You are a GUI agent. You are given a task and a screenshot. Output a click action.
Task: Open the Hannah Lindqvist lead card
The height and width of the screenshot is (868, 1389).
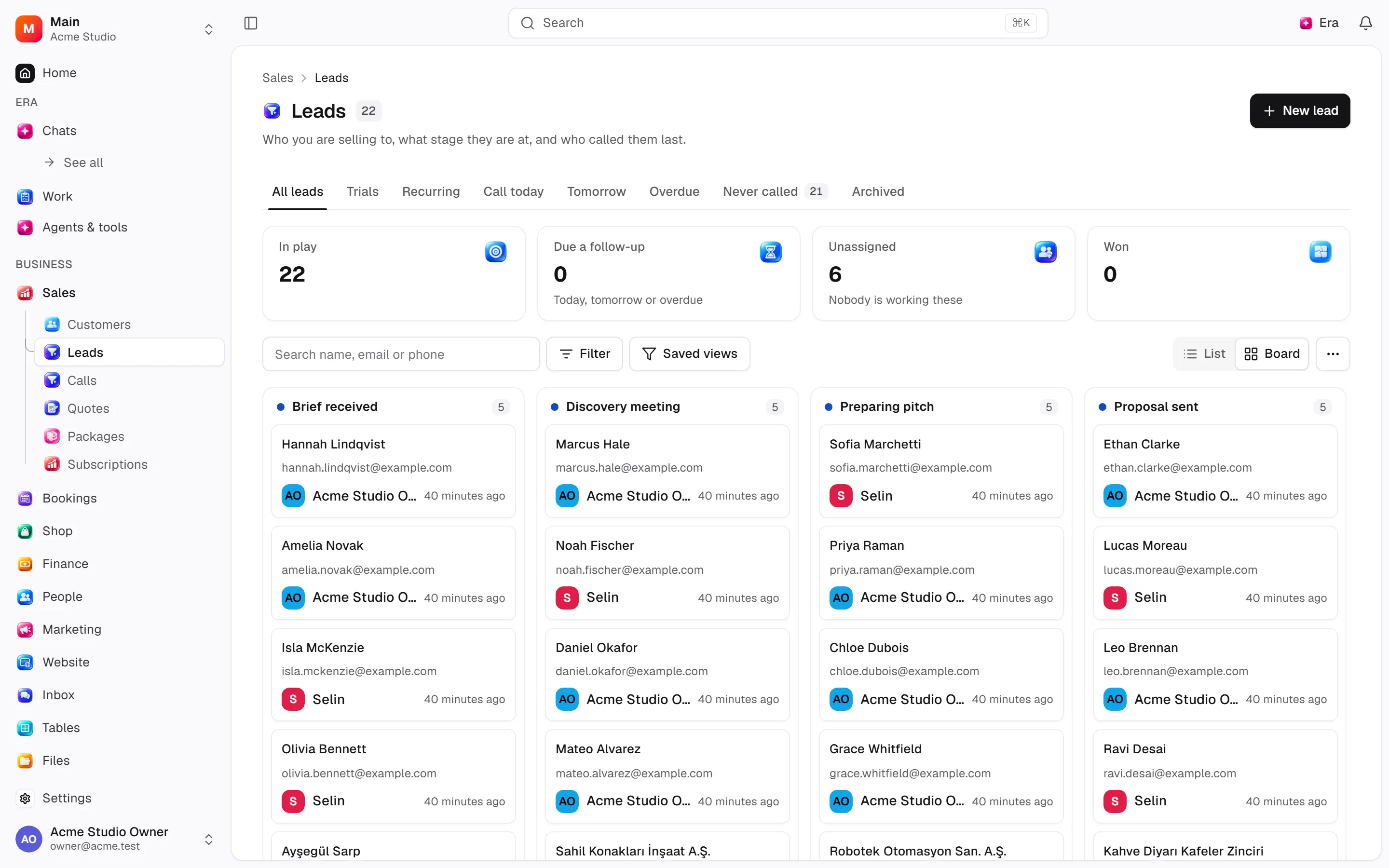pos(393,471)
